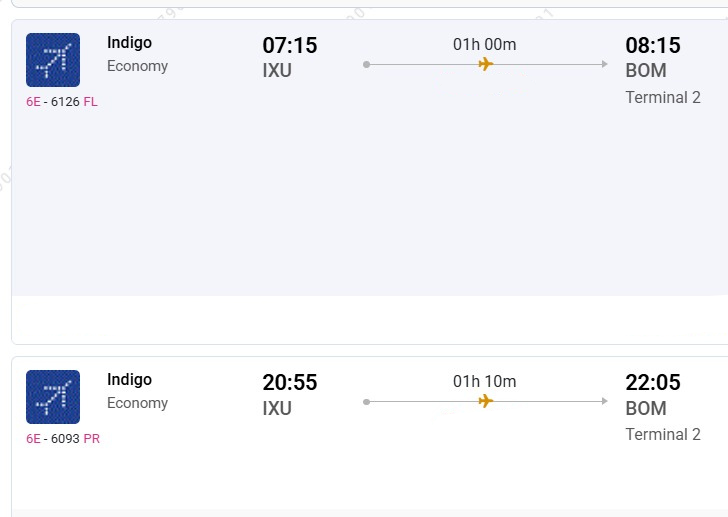Viewport: 728px width, 517px height.
Task: Click Indigo airline name in second card
Action: coord(129,380)
